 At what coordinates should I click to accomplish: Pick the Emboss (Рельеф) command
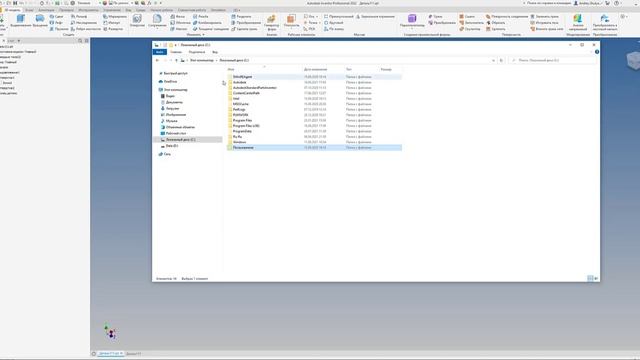tap(79, 17)
